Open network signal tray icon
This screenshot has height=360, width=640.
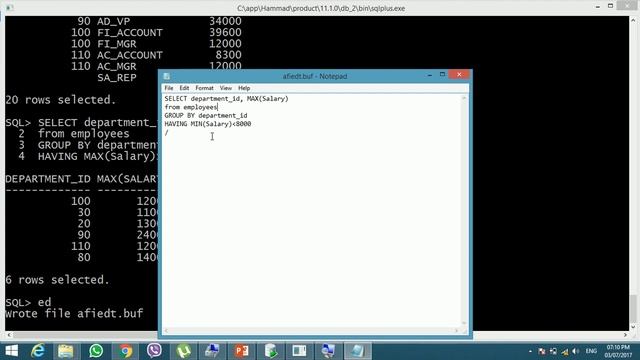click(564, 351)
